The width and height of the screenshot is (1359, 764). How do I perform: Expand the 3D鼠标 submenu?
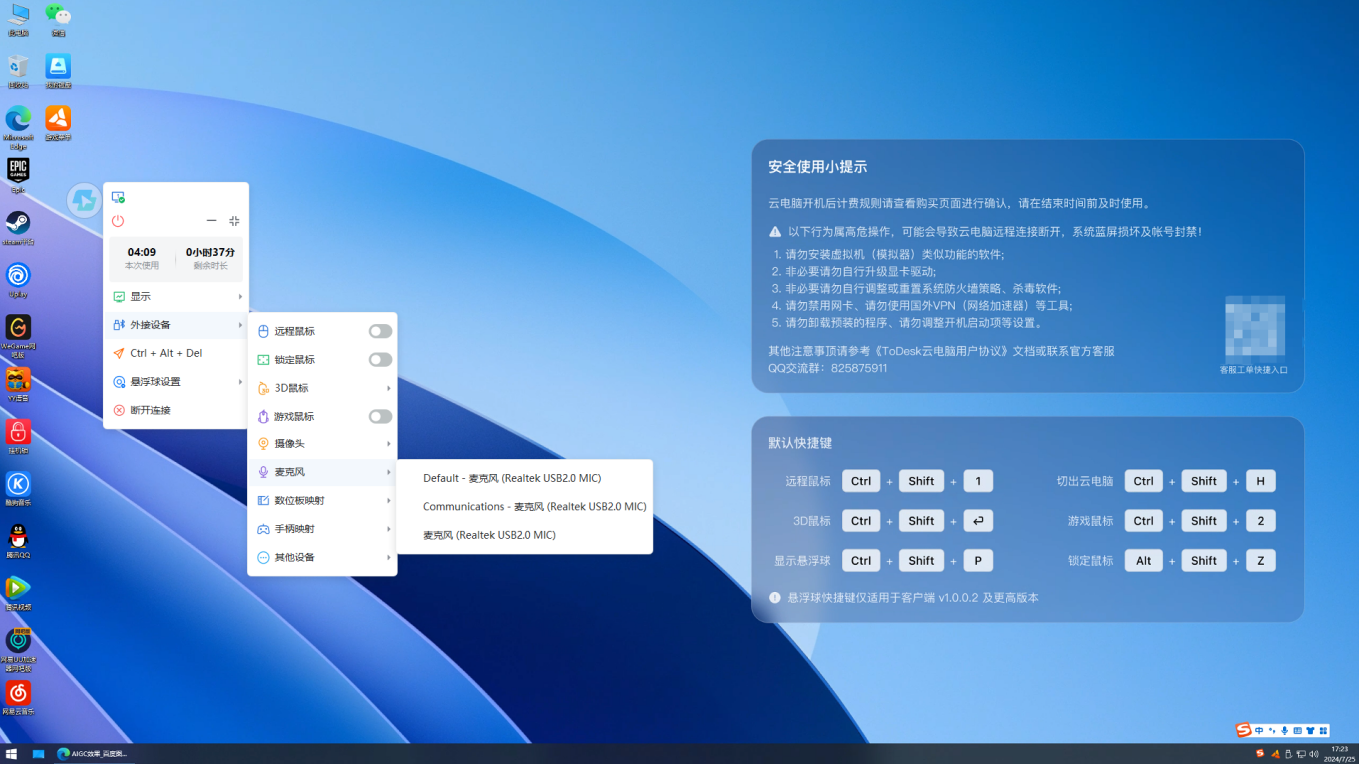322,388
